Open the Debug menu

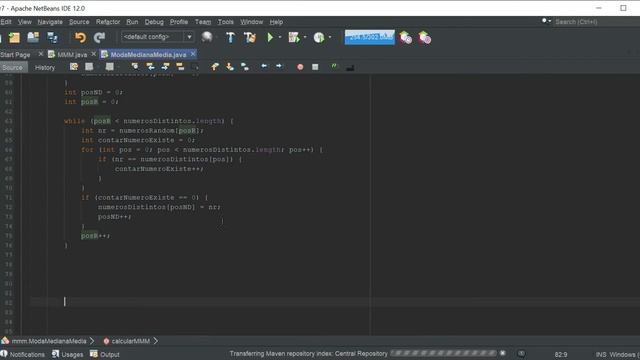click(x=154, y=22)
